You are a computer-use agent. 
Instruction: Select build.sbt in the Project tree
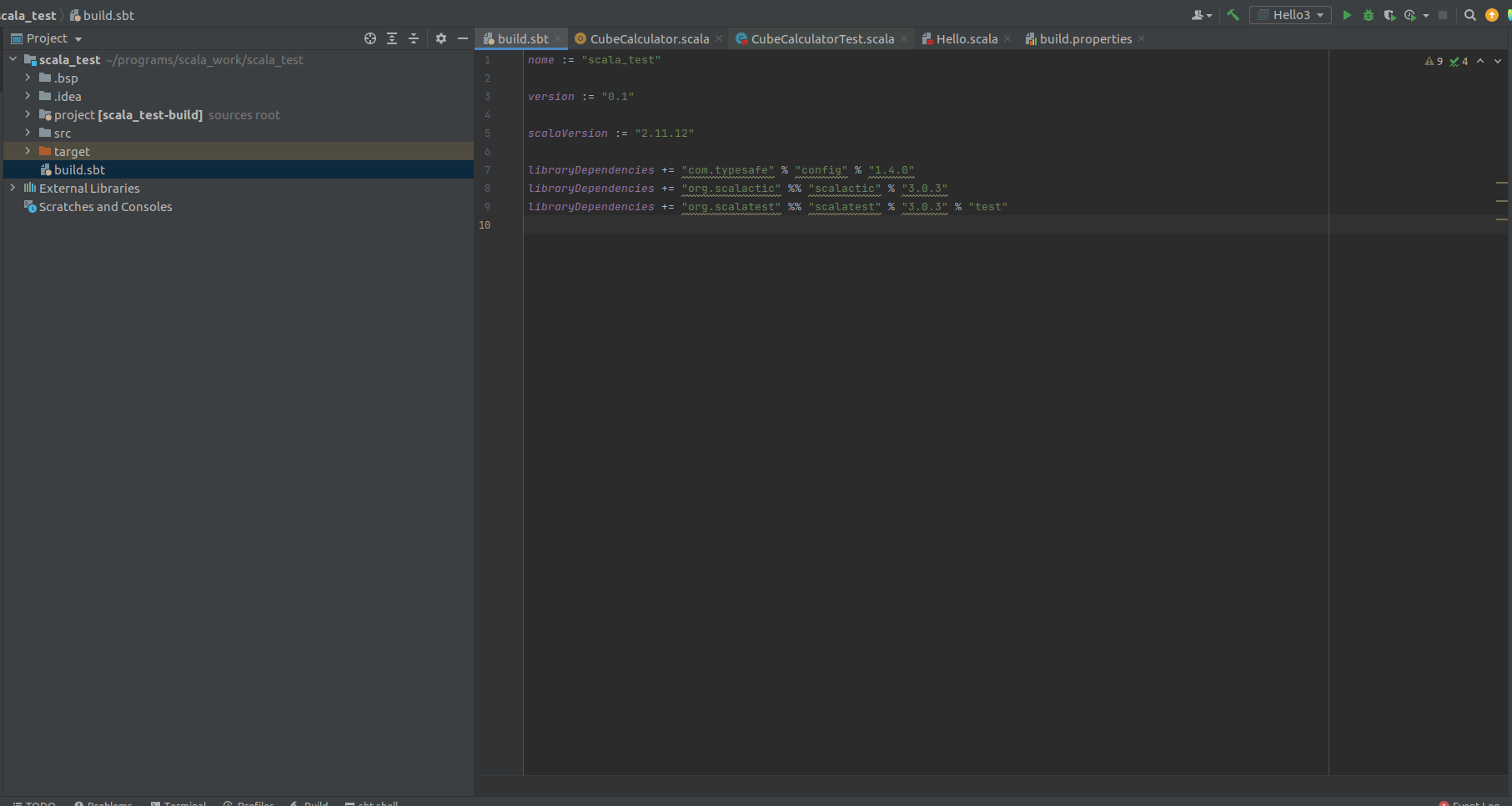pos(239,169)
